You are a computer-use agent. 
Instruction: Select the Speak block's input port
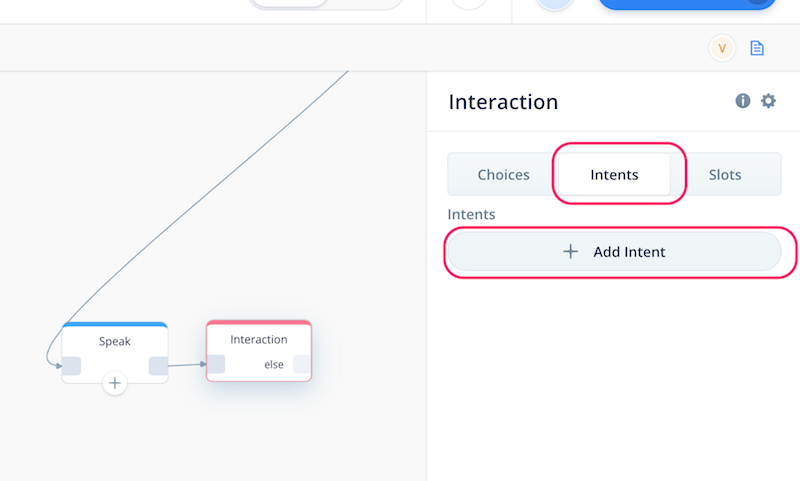coord(71,366)
